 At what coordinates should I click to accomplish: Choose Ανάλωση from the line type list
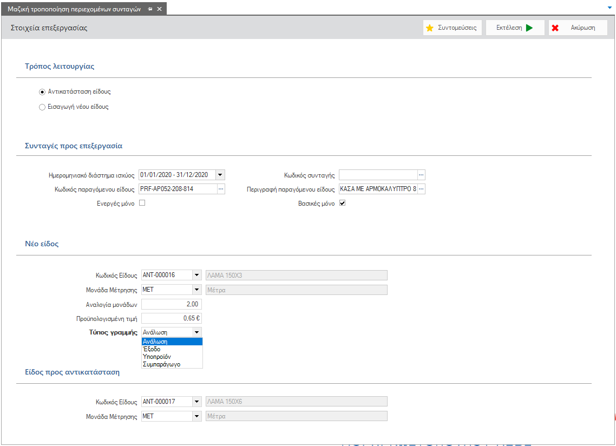click(172, 341)
